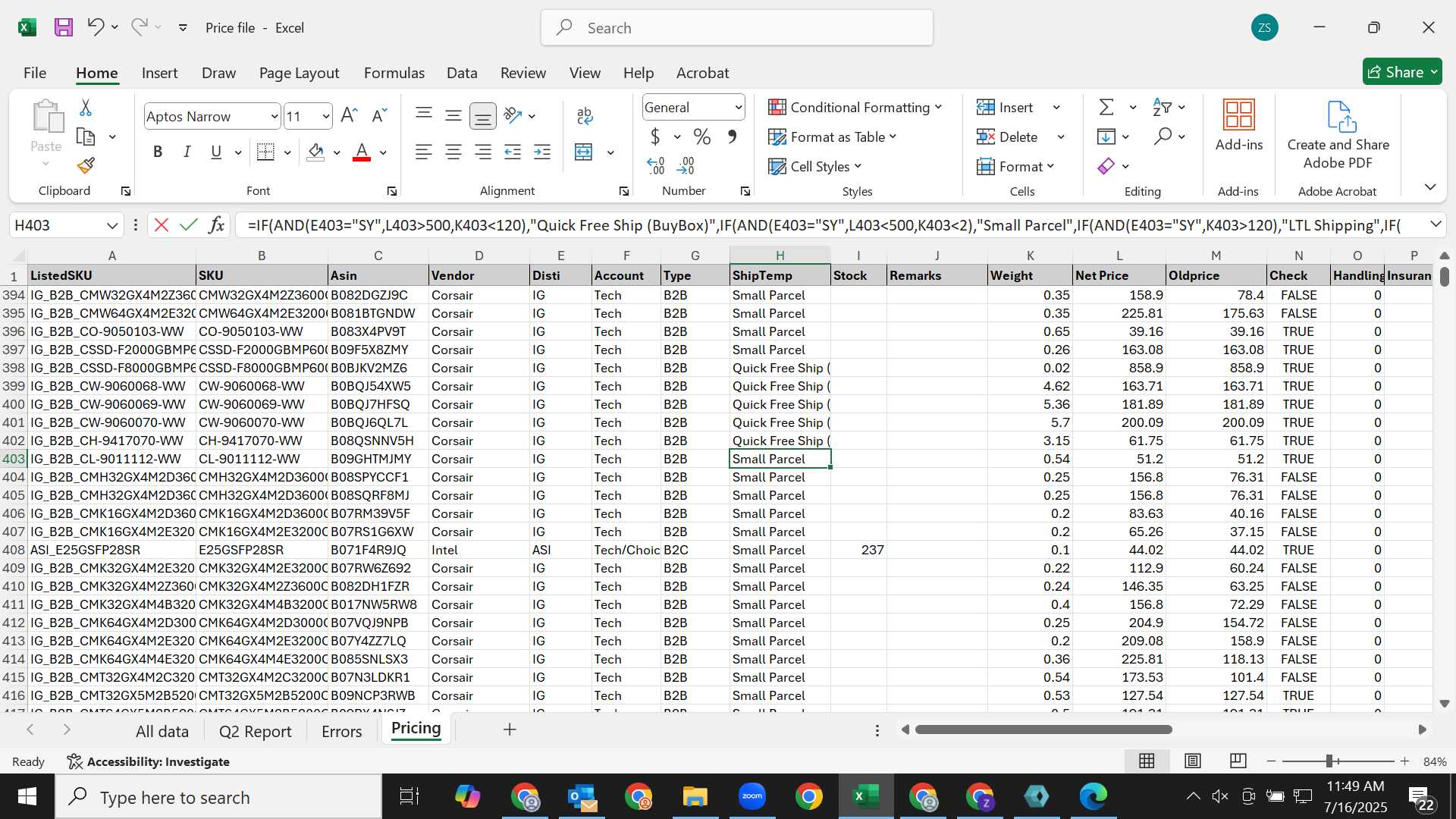Image resolution: width=1456 pixels, height=819 pixels.
Task: Create and Share Adobe PDF
Action: point(1338,135)
